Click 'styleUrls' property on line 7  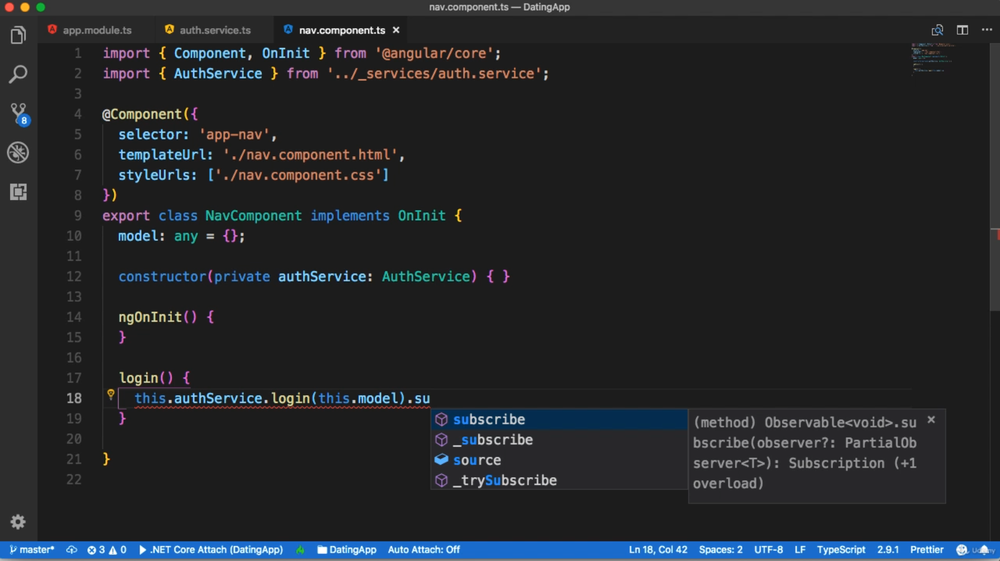click(x=157, y=175)
